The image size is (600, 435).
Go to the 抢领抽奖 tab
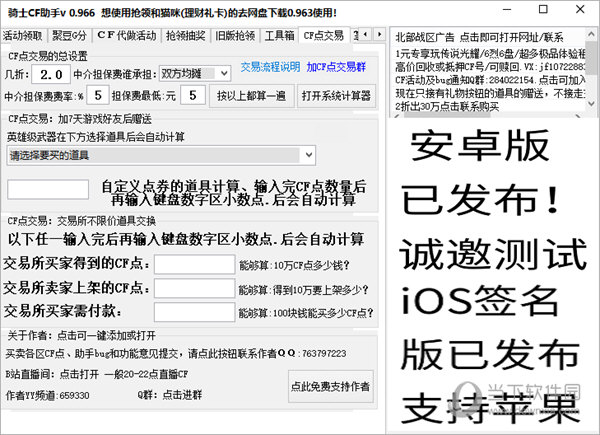[186, 36]
